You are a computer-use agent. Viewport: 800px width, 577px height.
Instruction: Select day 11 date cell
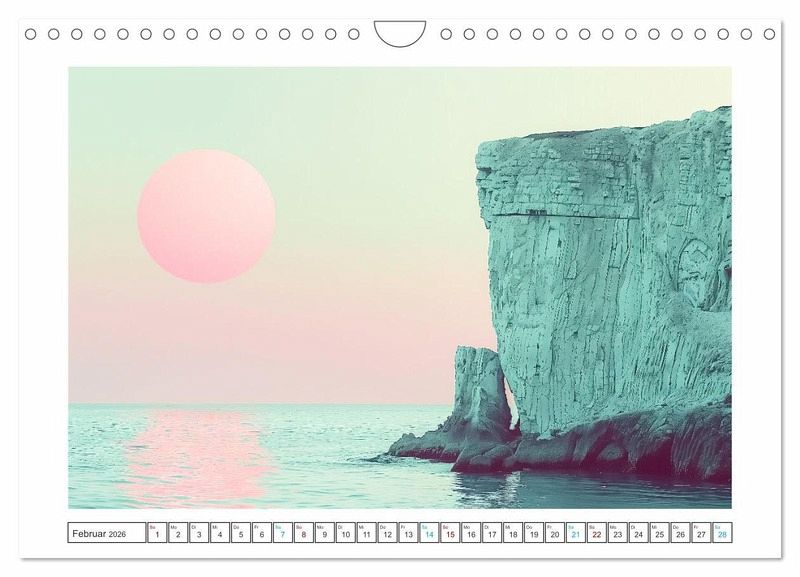click(x=366, y=532)
